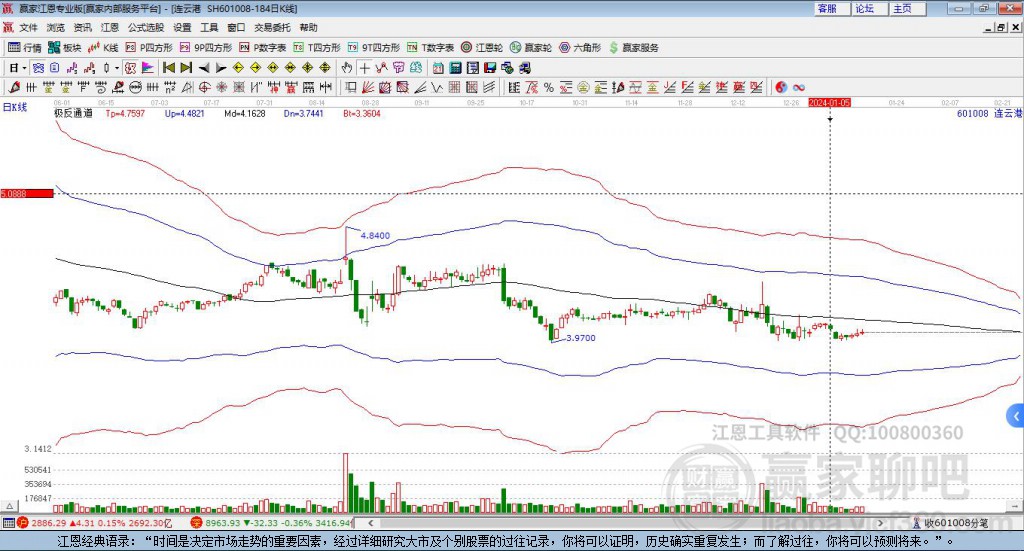
Task: Select the circled crosshair target tool
Action: click(204, 87)
